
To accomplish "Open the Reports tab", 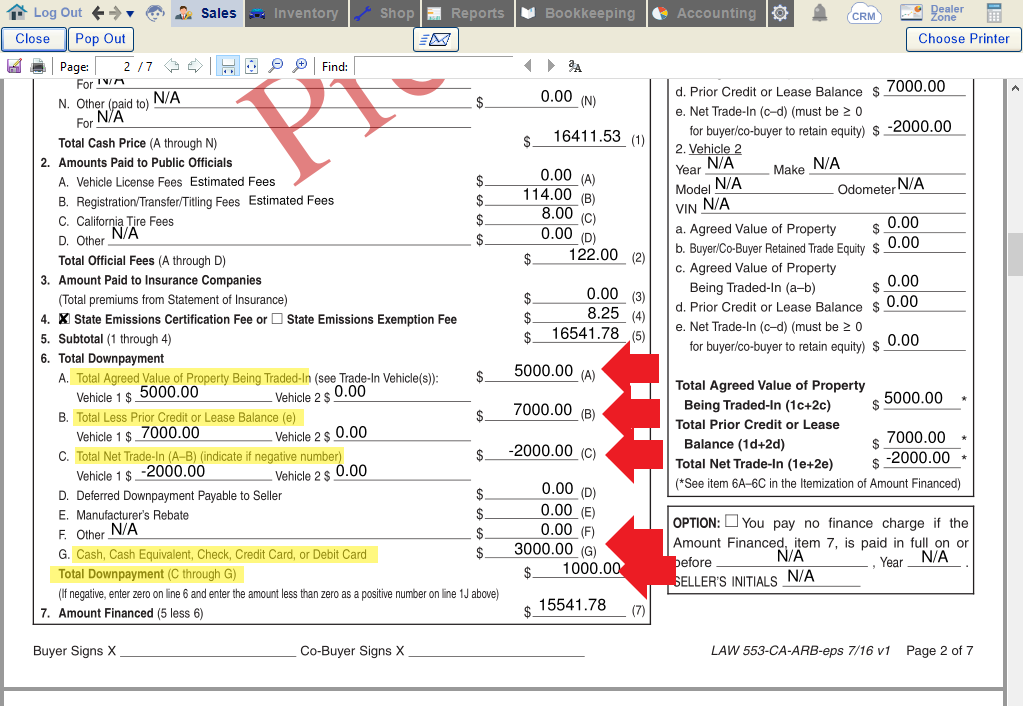I will tap(468, 13).
